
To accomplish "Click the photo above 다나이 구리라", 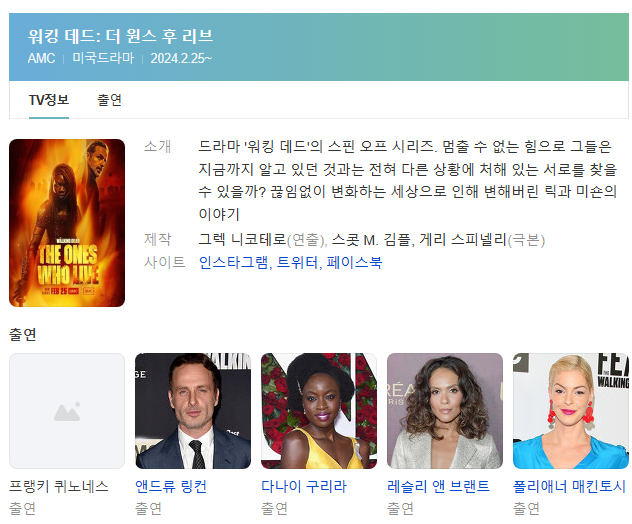I will (x=319, y=411).
